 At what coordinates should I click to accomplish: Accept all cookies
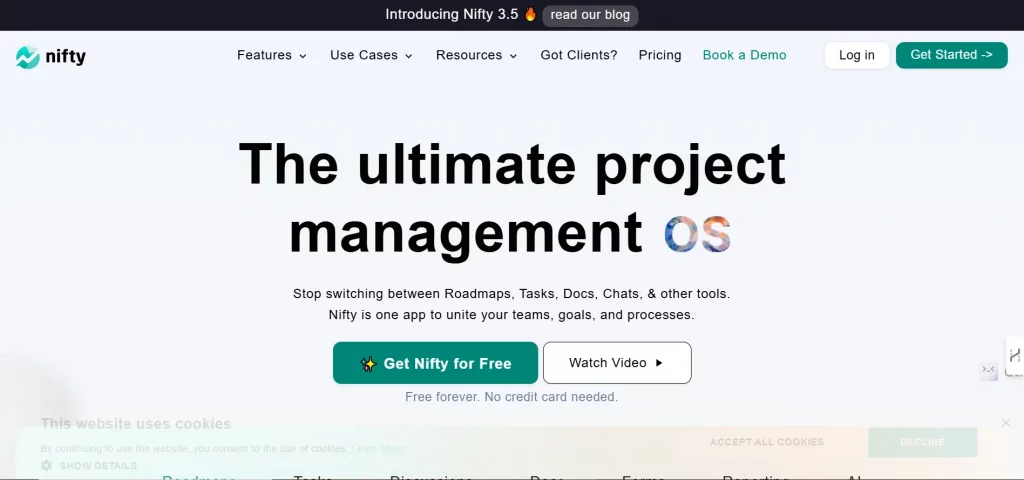click(767, 442)
